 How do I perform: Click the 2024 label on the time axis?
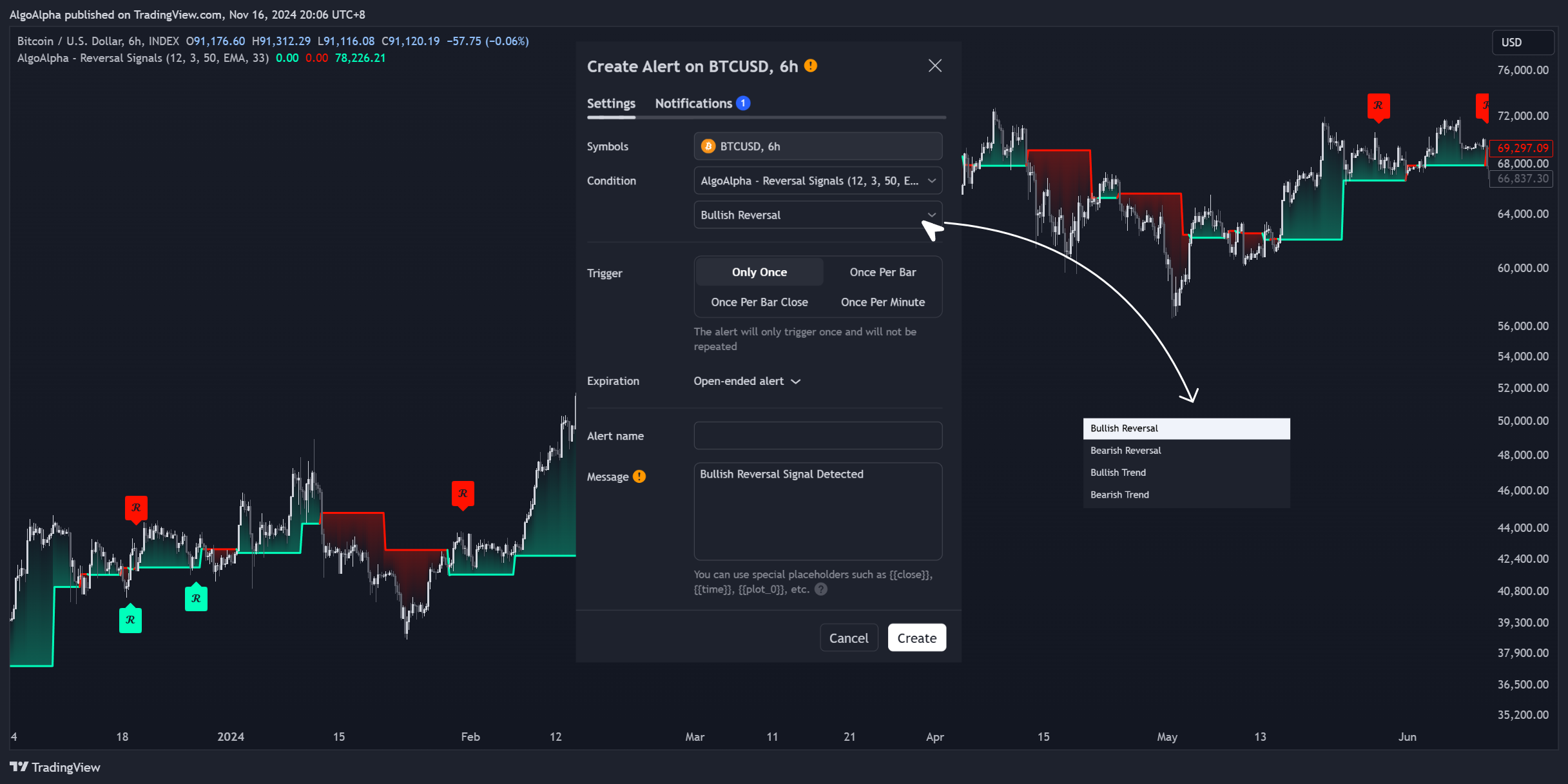point(231,737)
